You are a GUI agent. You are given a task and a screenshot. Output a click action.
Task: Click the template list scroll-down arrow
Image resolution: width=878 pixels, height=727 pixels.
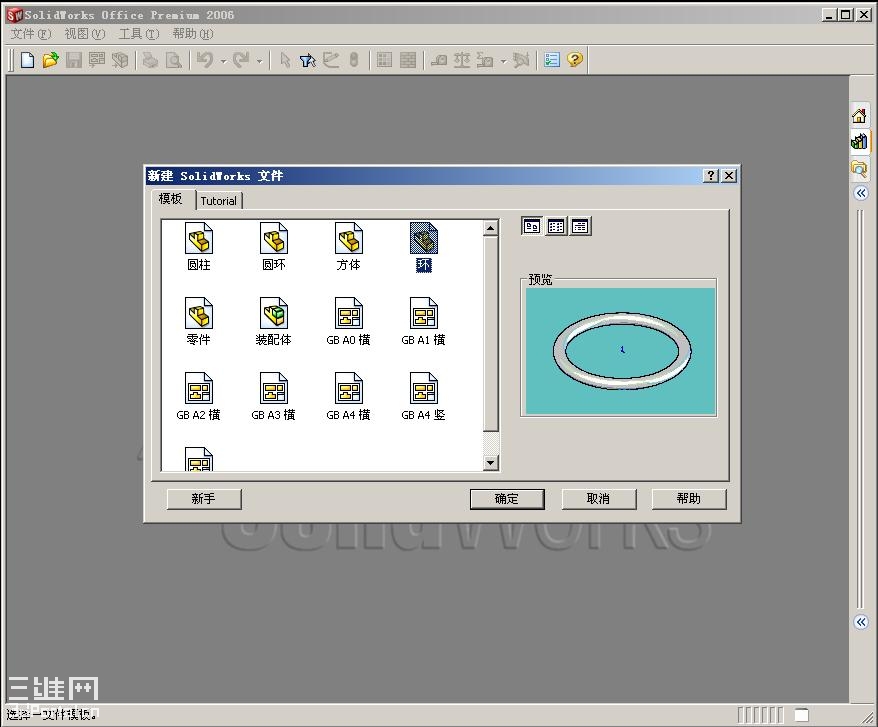point(491,463)
